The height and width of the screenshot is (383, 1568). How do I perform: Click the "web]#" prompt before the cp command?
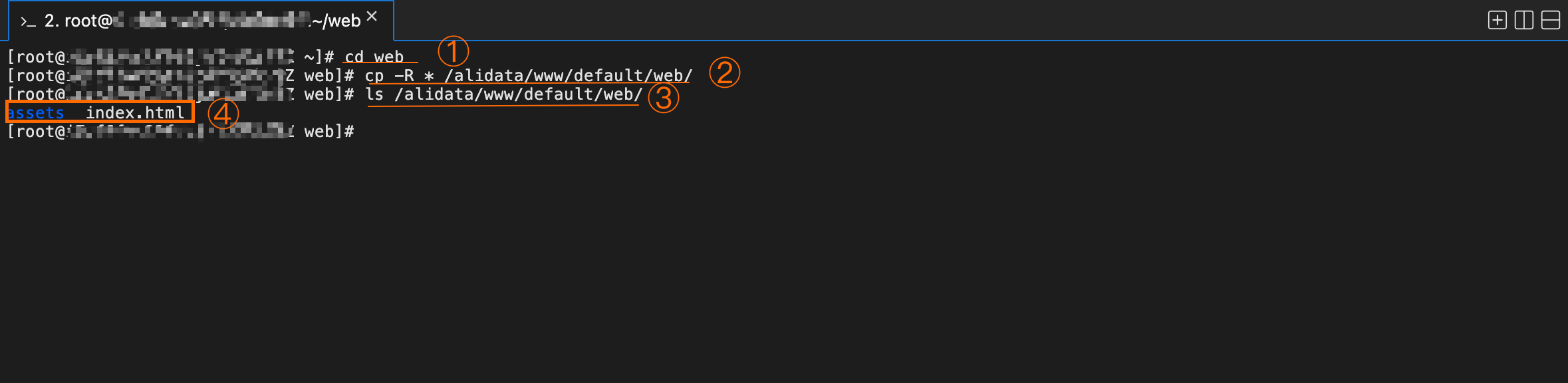328,76
